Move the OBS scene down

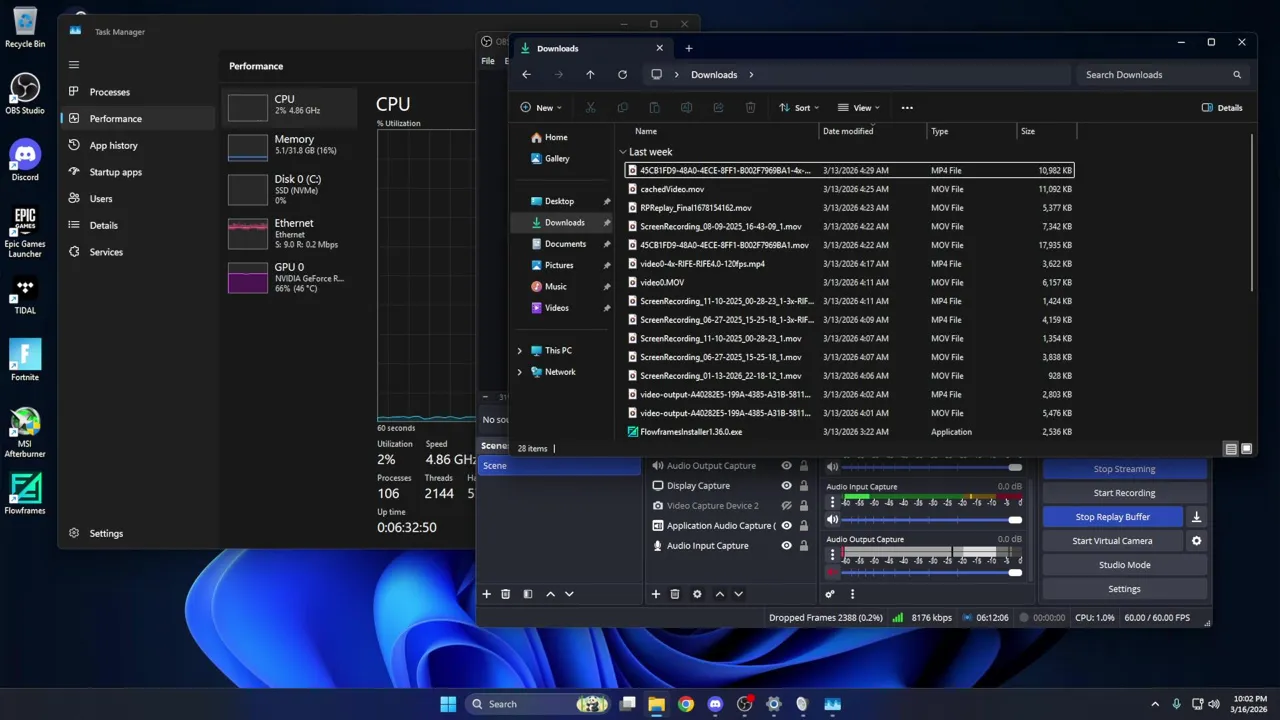pyautogui.click(x=569, y=594)
